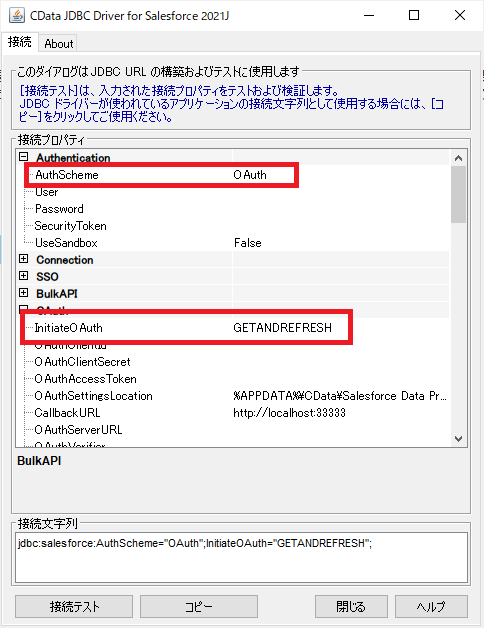Viewport: 484px width, 628px height.
Task: Select the OAuthAccessToken property
Action: click(x=85, y=379)
